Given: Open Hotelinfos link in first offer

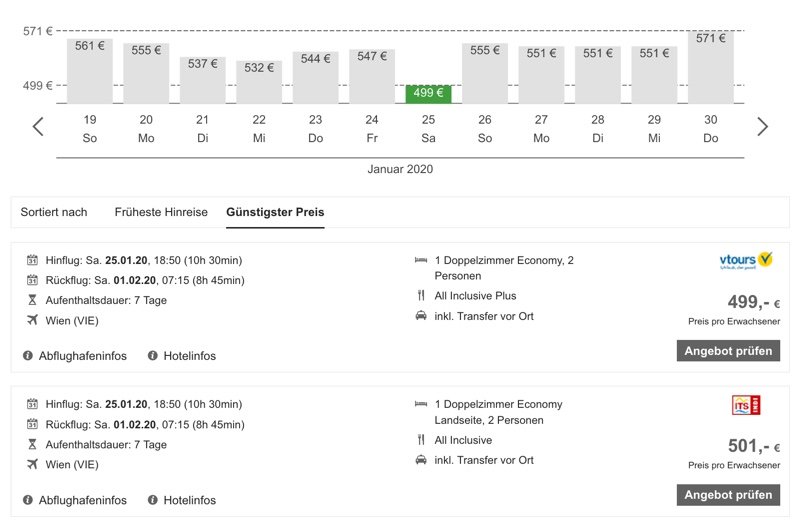Looking at the screenshot, I should [x=189, y=356].
